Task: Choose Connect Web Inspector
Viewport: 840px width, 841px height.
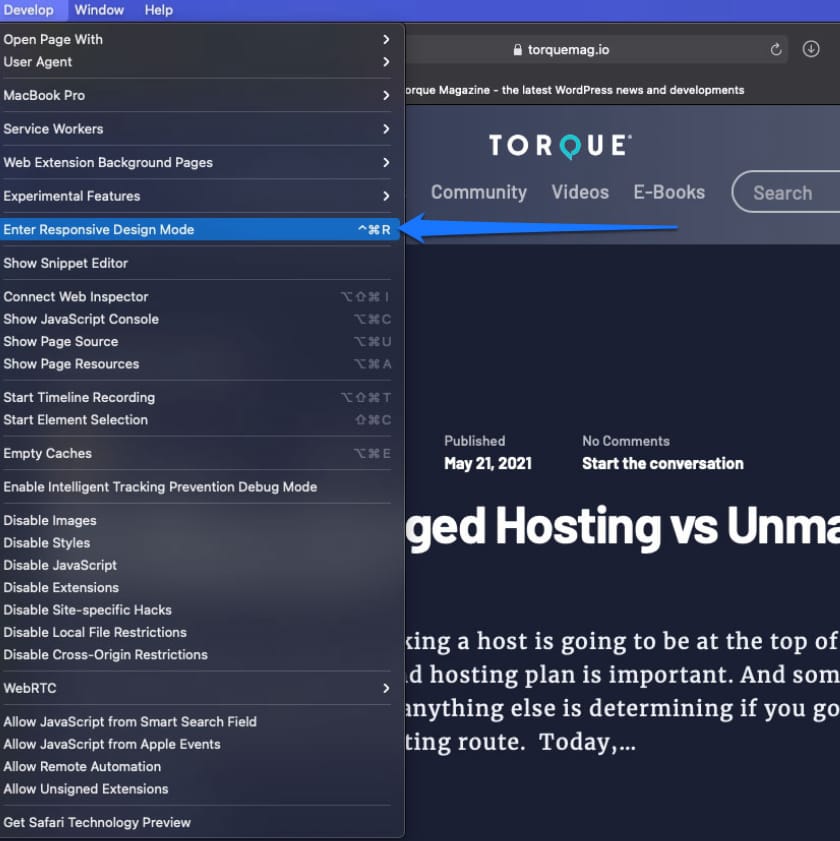Action: pyautogui.click(x=196, y=297)
